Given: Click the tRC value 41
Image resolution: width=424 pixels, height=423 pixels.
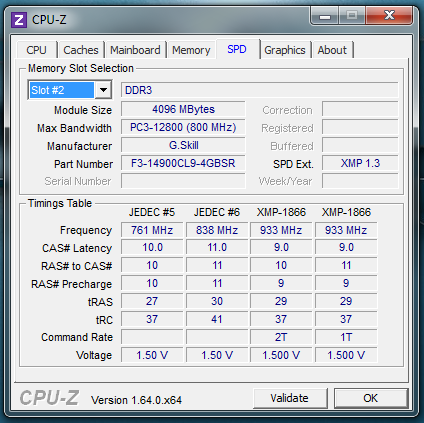Looking at the screenshot, I should 217,319.
